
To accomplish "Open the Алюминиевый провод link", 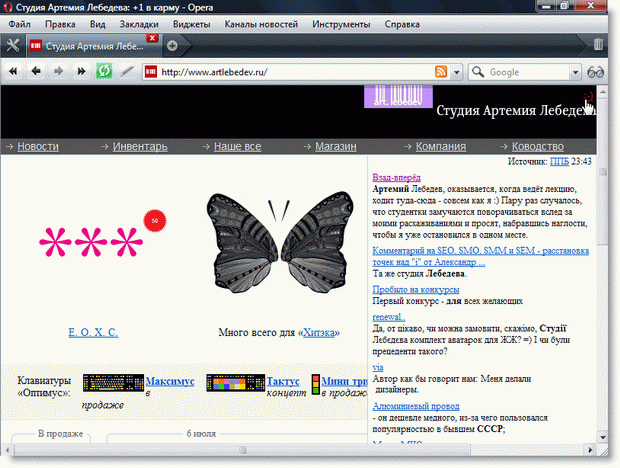I will [416, 406].
